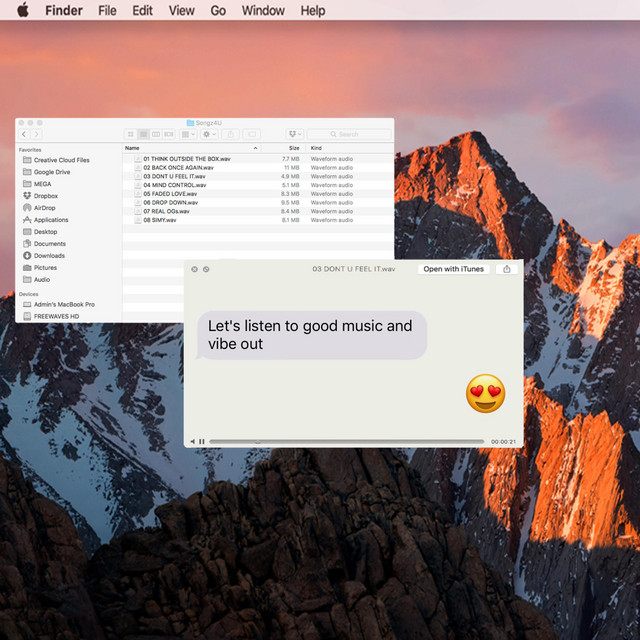Switch Finder to column view
The image size is (640, 640).
[155, 134]
